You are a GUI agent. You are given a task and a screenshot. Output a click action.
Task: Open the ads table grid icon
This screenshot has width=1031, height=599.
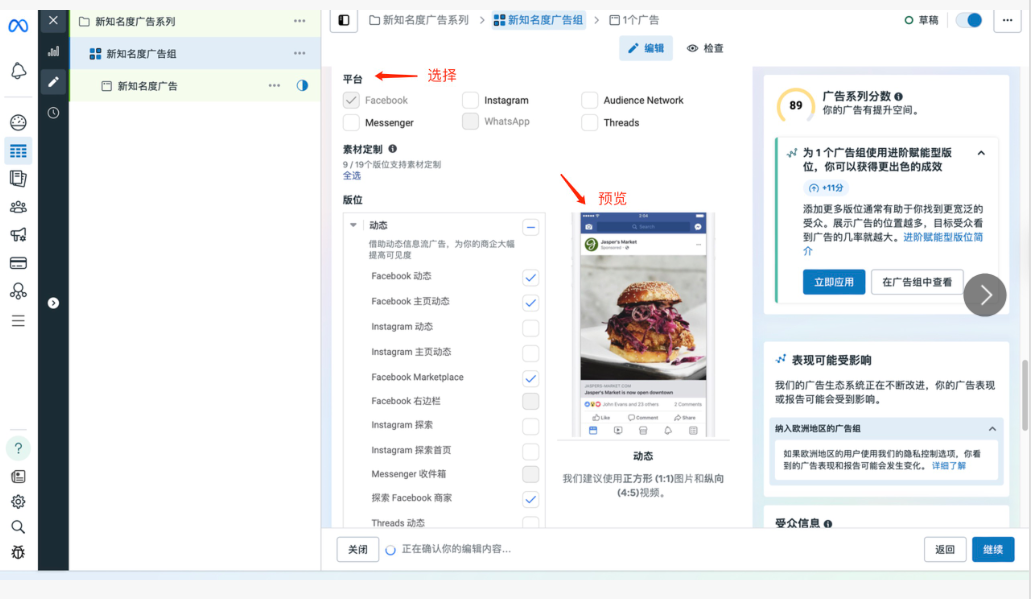pos(18,151)
